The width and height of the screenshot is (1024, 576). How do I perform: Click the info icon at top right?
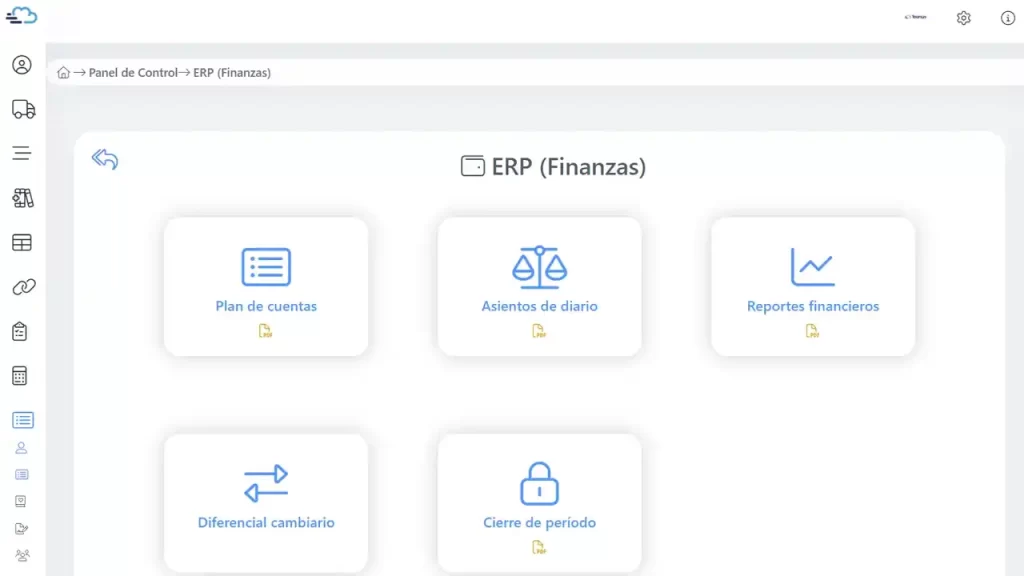pos(1006,17)
